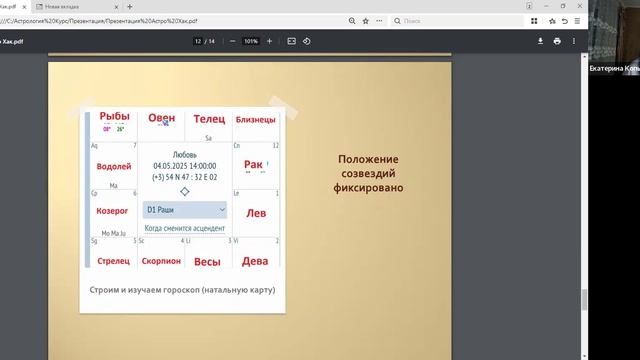The height and width of the screenshot is (360, 640).
Task: Print the PDF document
Action: (x=557, y=41)
